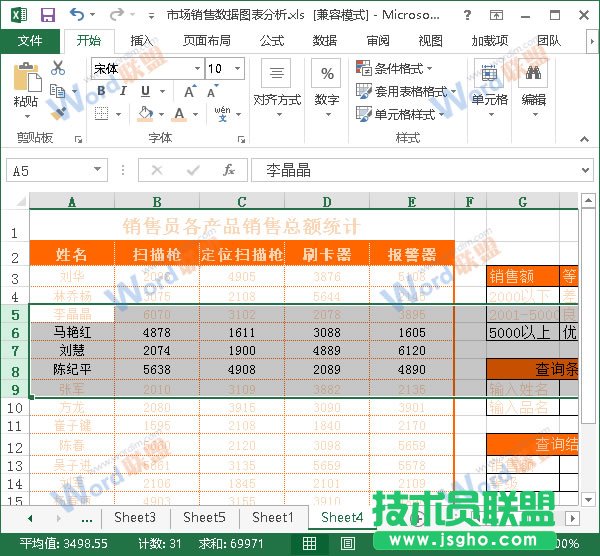Switch to the Page Layout (页面布局) tab
600x556 pixels.
pyautogui.click(x=207, y=41)
